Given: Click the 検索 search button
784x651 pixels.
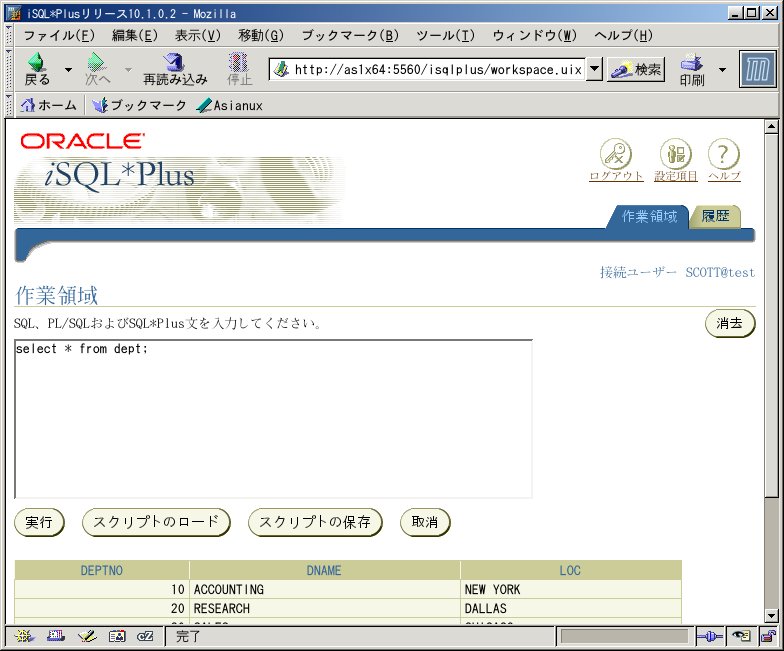Looking at the screenshot, I should (x=636, y=70).
